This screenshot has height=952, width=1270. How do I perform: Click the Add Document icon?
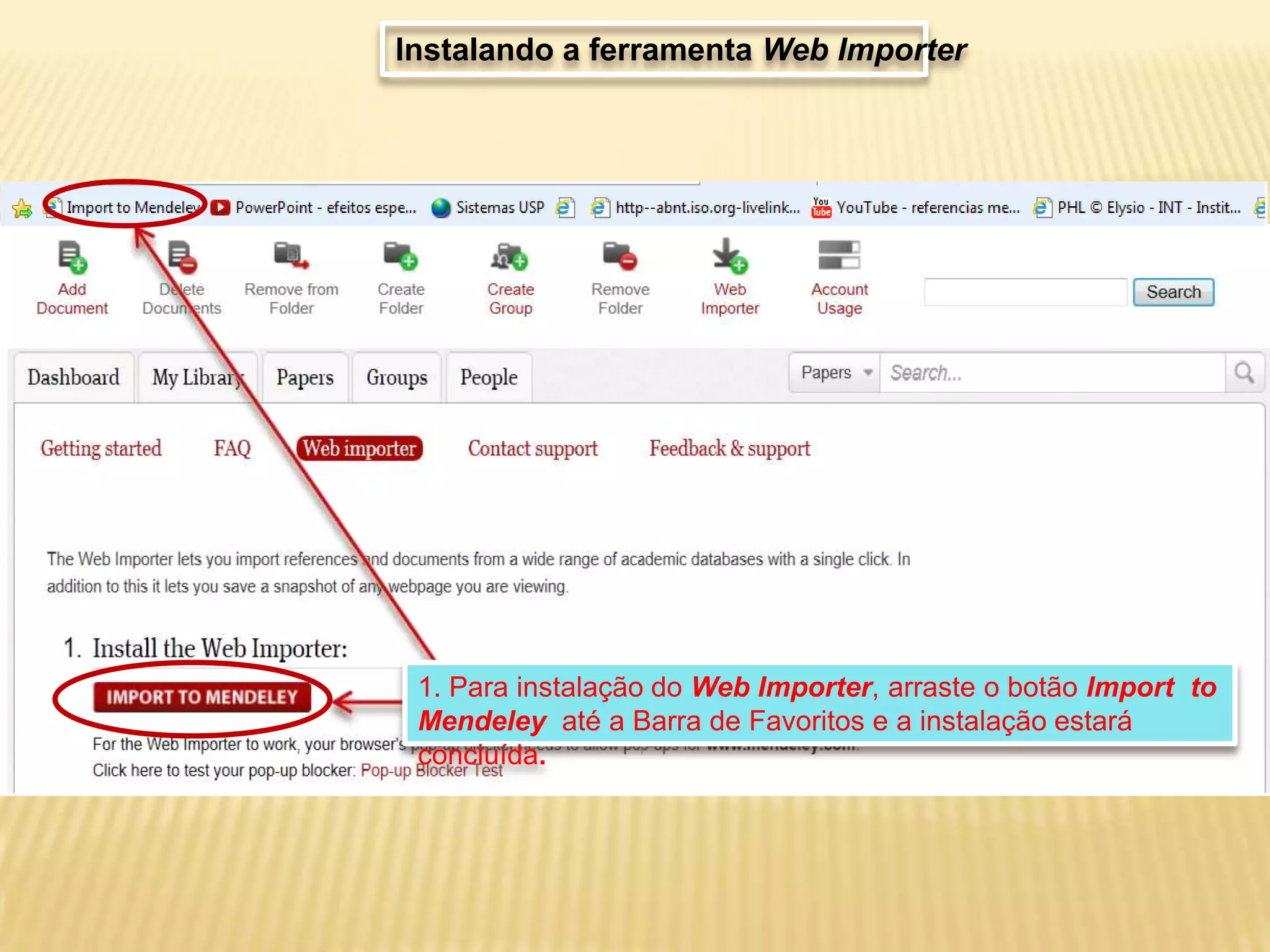[73, 257]
